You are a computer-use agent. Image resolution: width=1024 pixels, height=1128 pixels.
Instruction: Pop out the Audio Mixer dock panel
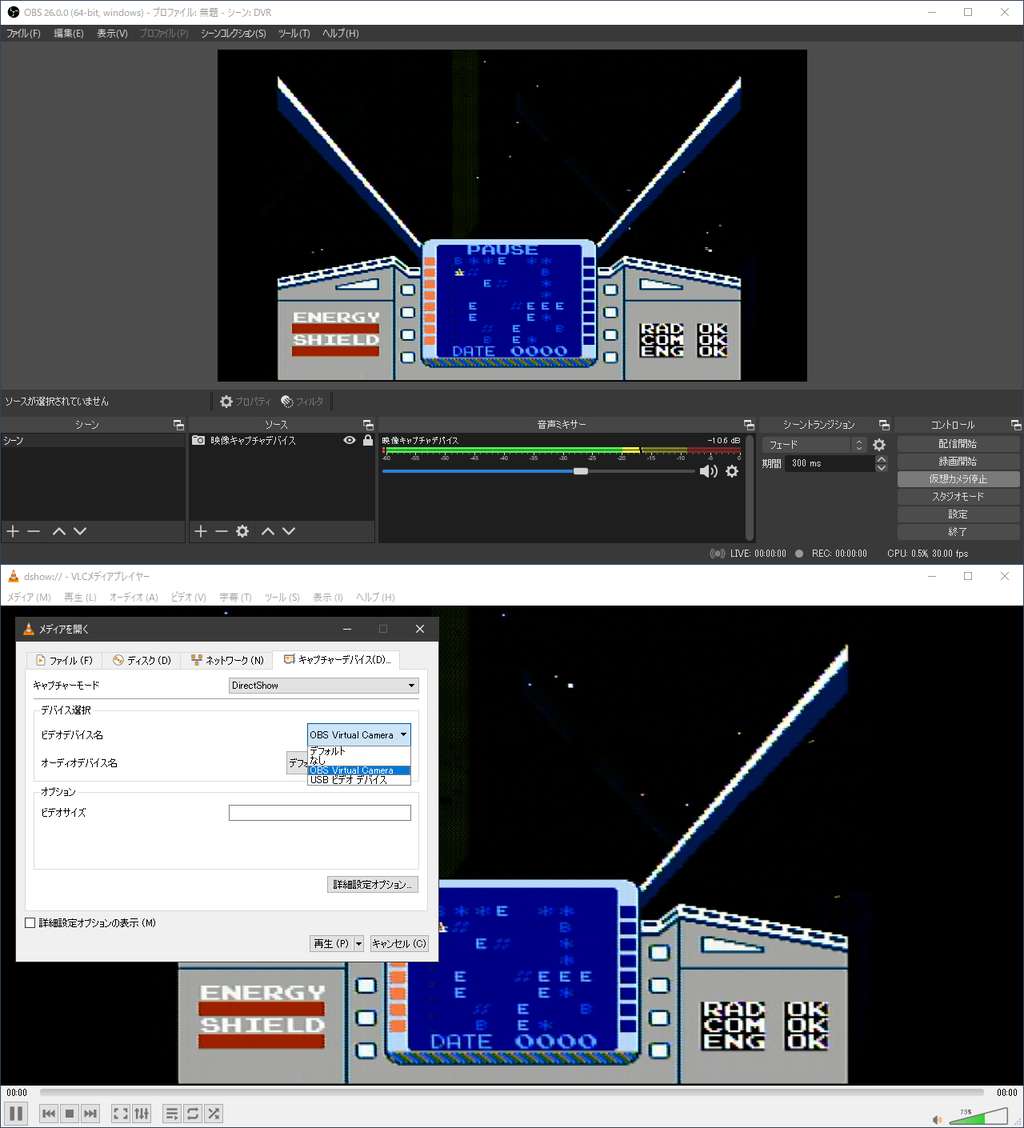(748, 425)
